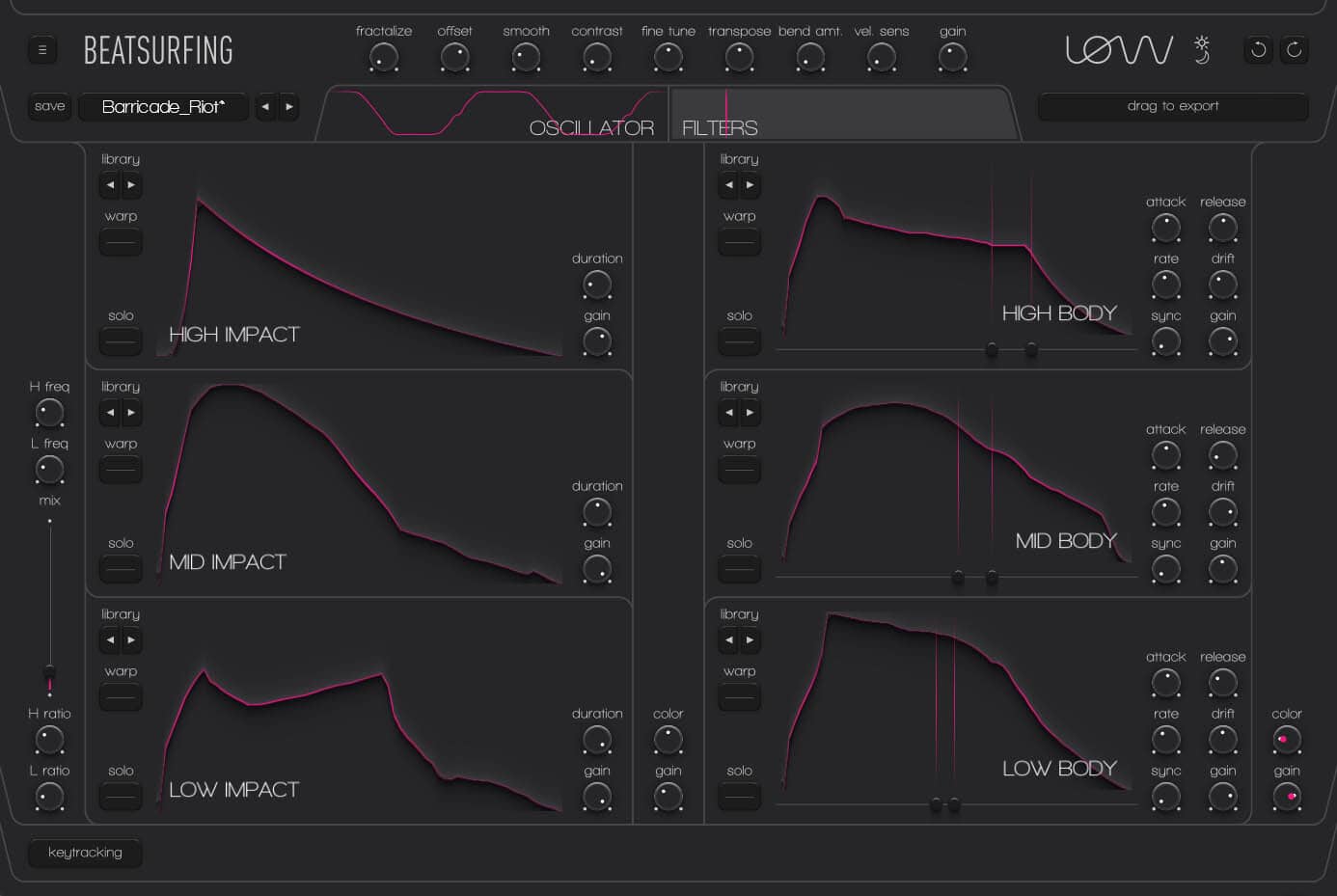This screenshot has width=1337, height=896.
Task: Click the save button
Action: click(x=49, y=106)
